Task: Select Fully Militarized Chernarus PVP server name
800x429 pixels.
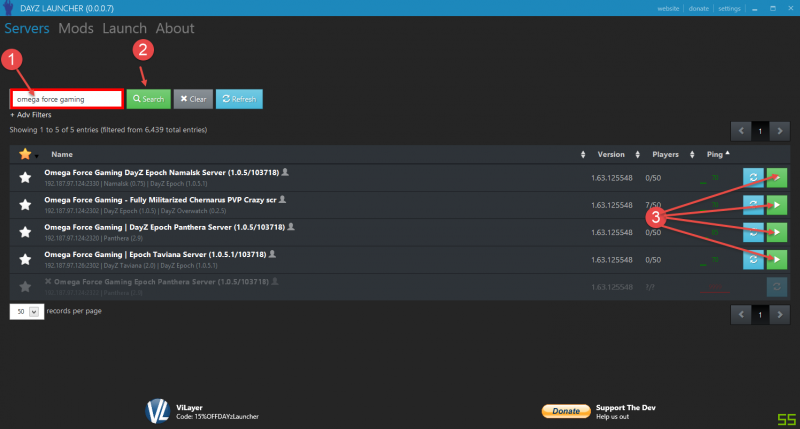Action: point(160,200)
